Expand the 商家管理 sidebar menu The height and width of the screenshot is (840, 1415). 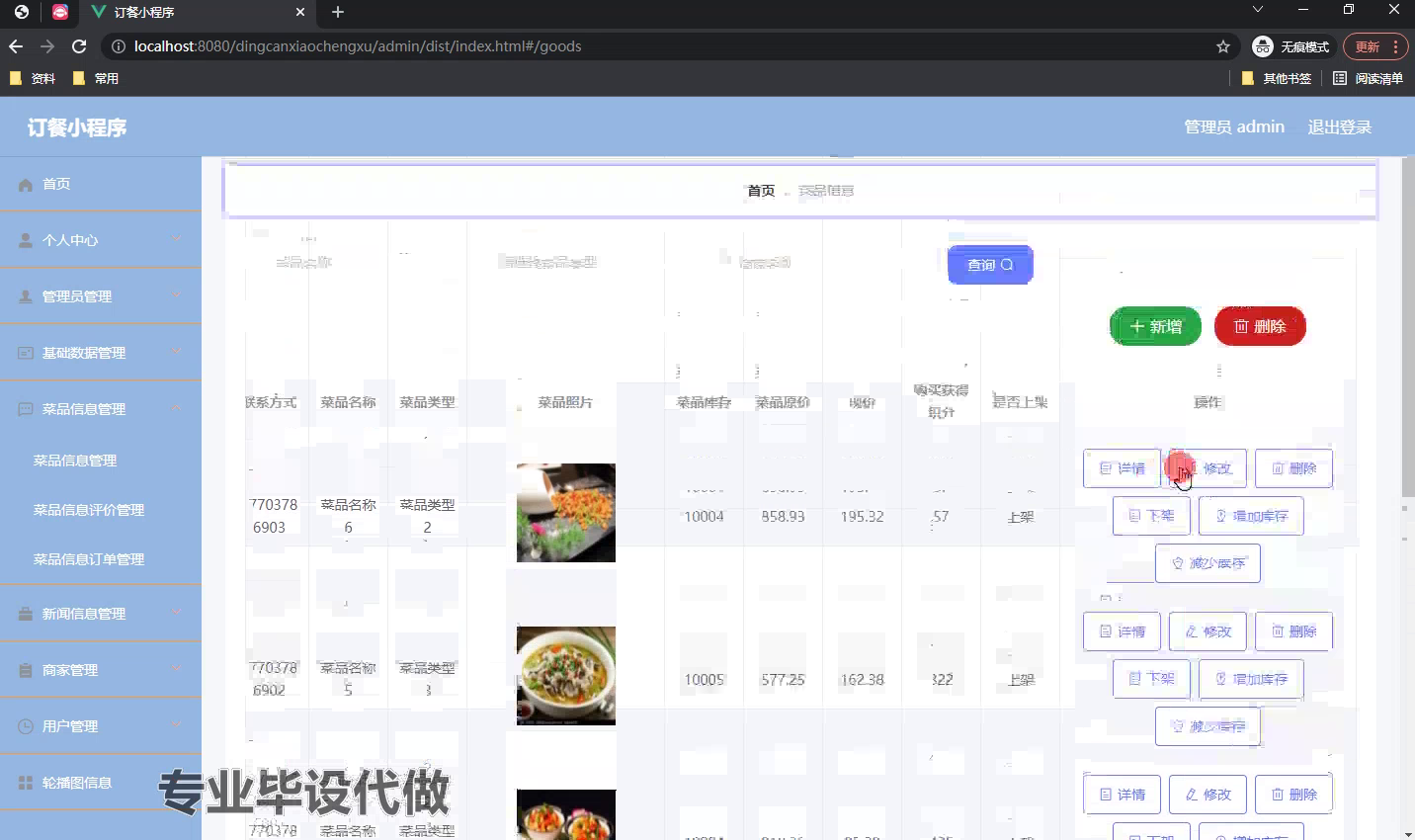coord(101,670)
